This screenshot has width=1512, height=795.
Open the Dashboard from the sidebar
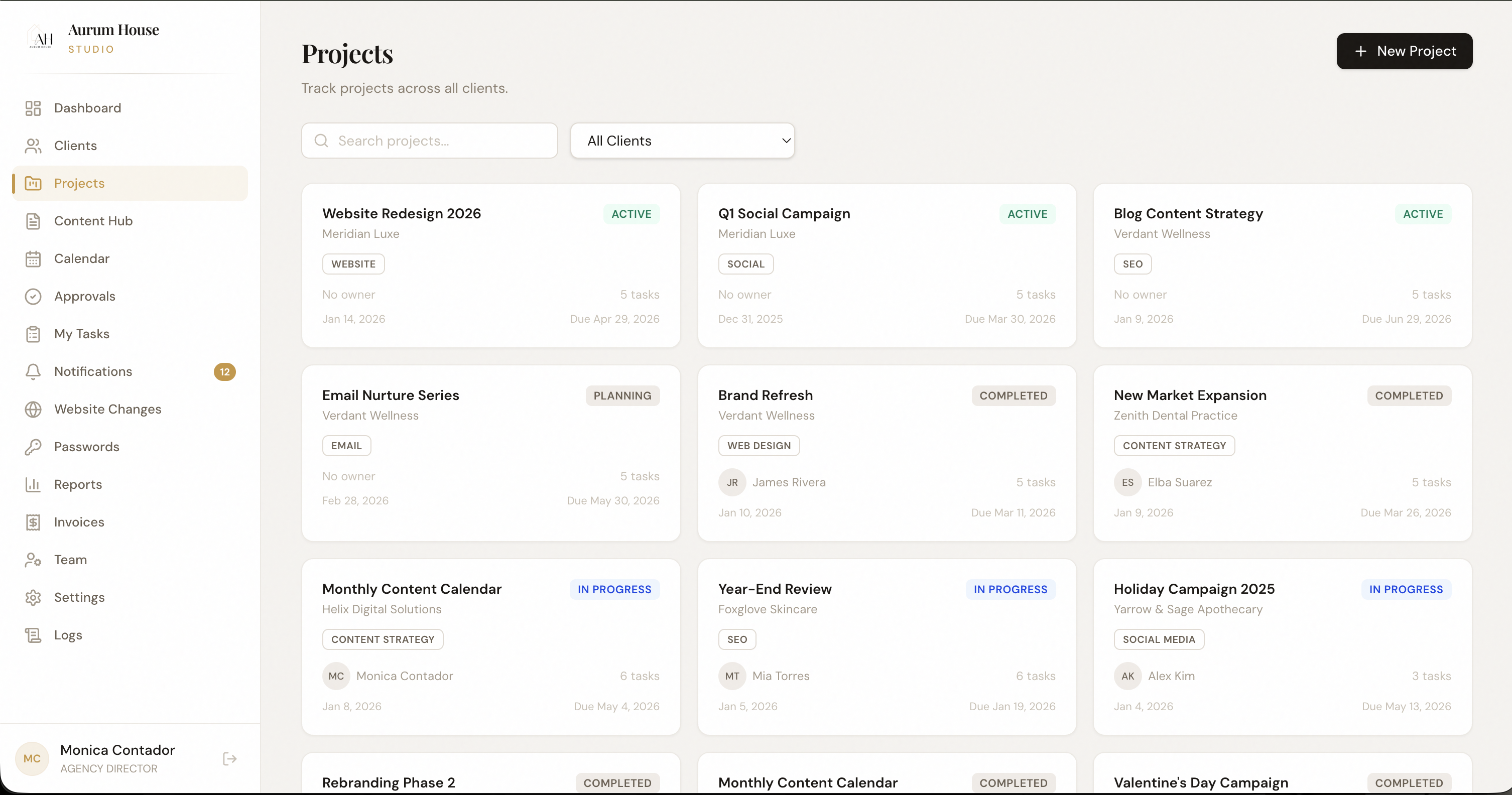[x=87, y=108]
